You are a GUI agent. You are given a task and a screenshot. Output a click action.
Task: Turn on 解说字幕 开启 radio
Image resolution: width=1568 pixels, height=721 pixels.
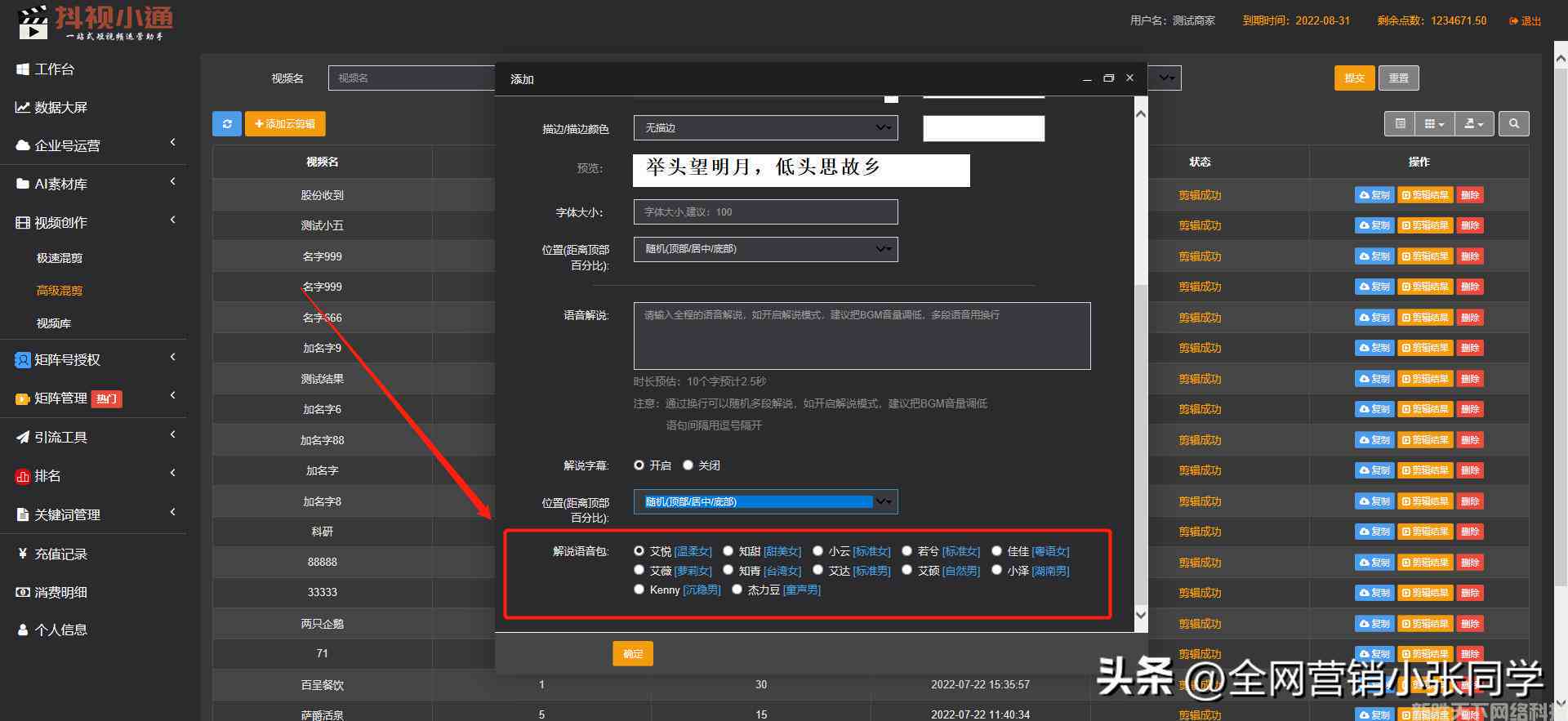639,465
